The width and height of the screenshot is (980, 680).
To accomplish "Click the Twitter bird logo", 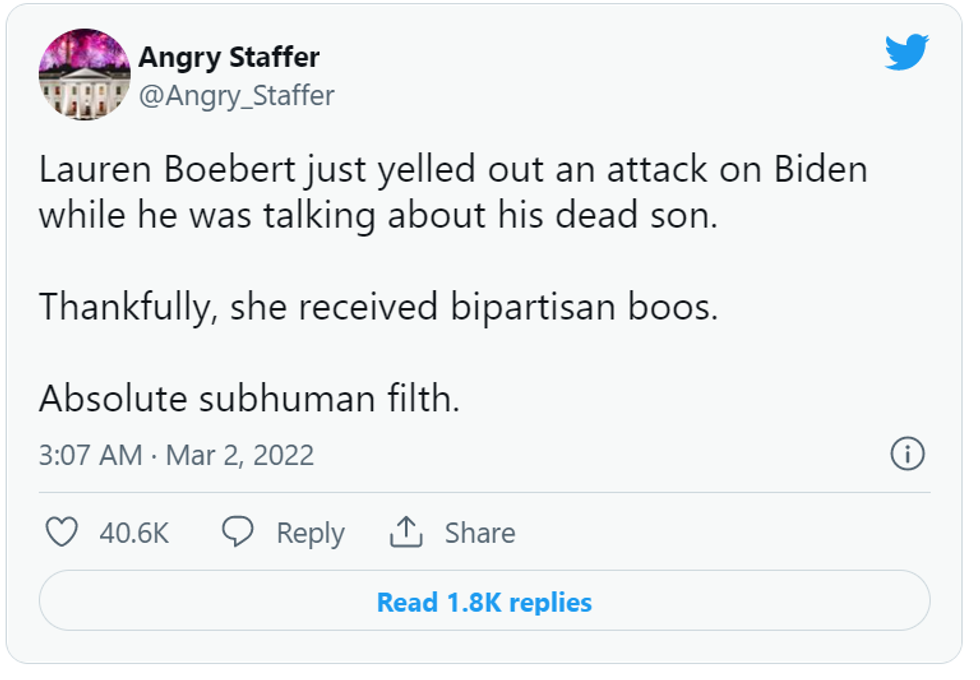I will (x=906, y=52).
